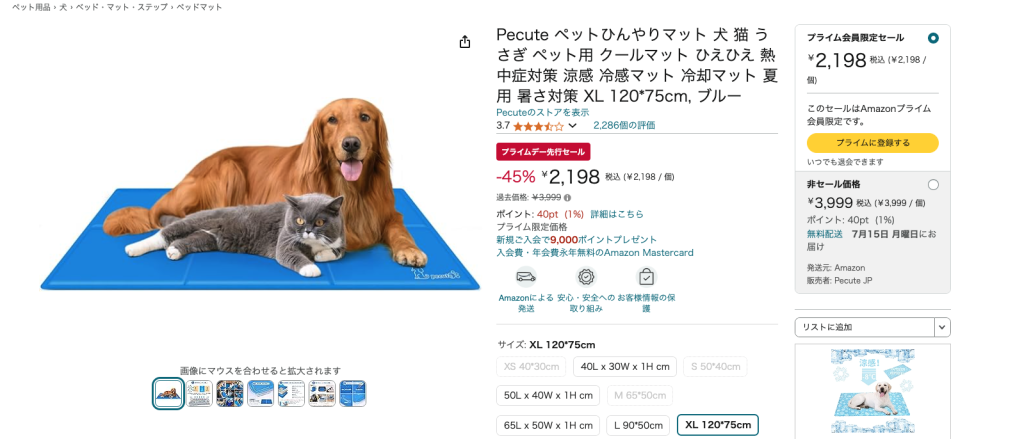The height and width of the screenshot is (439, 1024).
Task: Click the star rating icons
Action: [538, 127]
